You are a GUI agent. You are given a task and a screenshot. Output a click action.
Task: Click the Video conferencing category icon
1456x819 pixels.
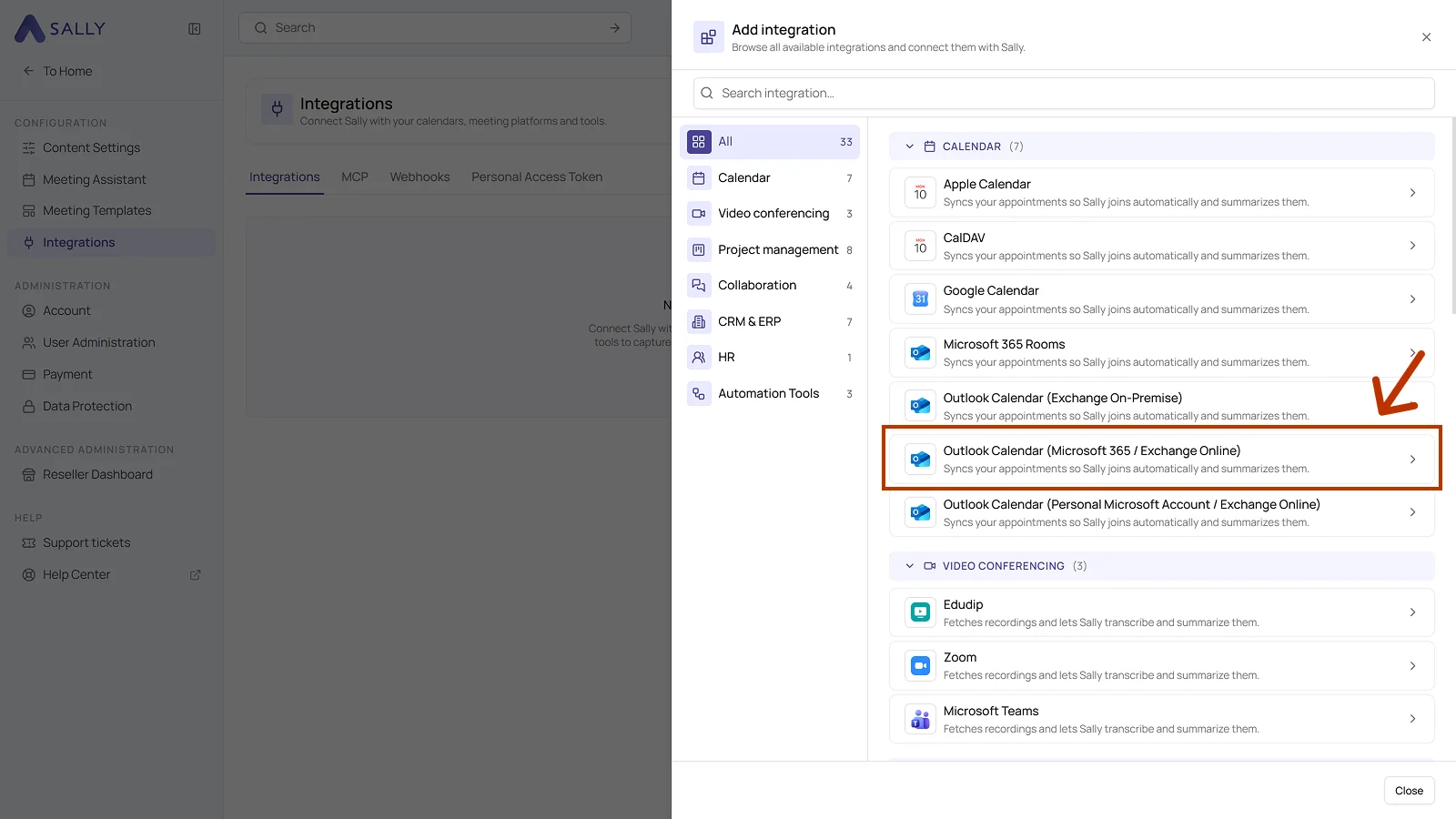click(x=698, y=214)
